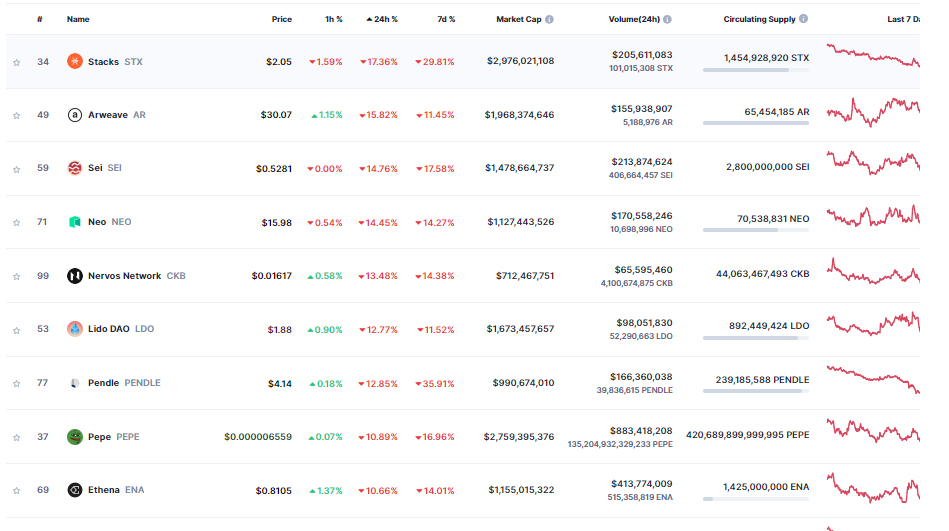Open the Nervos Network CKB page

tap(137, 275)
